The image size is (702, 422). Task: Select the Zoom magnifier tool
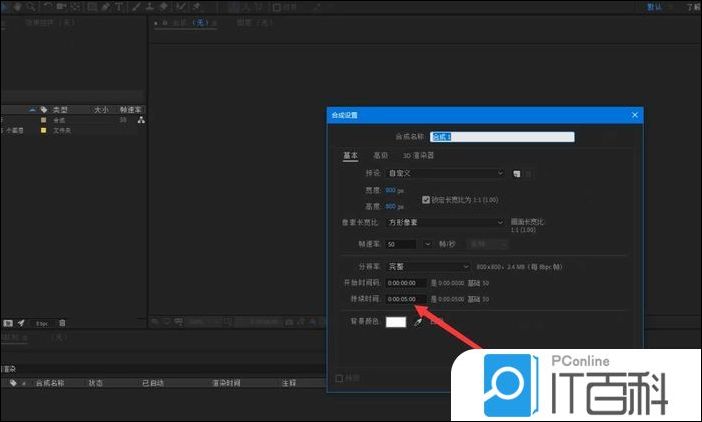coord(32,6)
